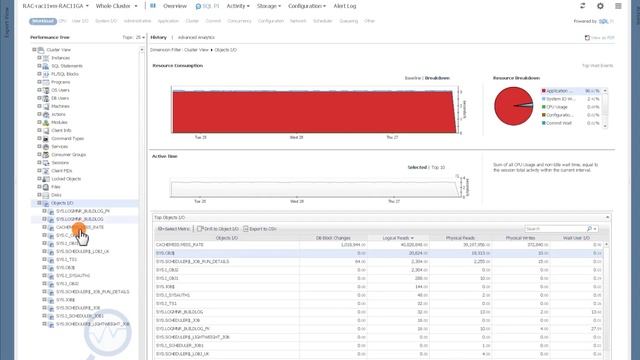This screenshot has width=640, height=360.
Task: Click the Locked Objects tree icon
Action: pos(46,179)
